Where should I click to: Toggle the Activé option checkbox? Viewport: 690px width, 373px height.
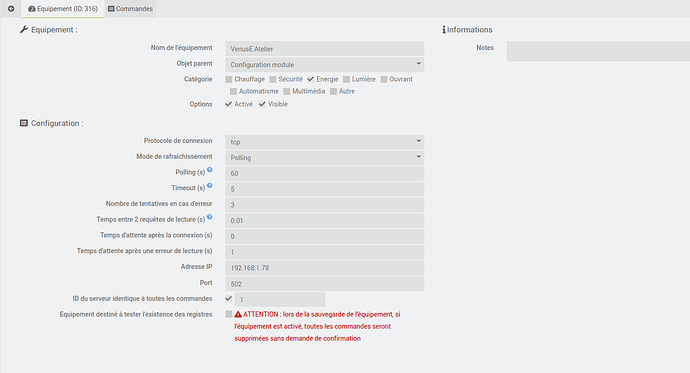pos(228,104)
